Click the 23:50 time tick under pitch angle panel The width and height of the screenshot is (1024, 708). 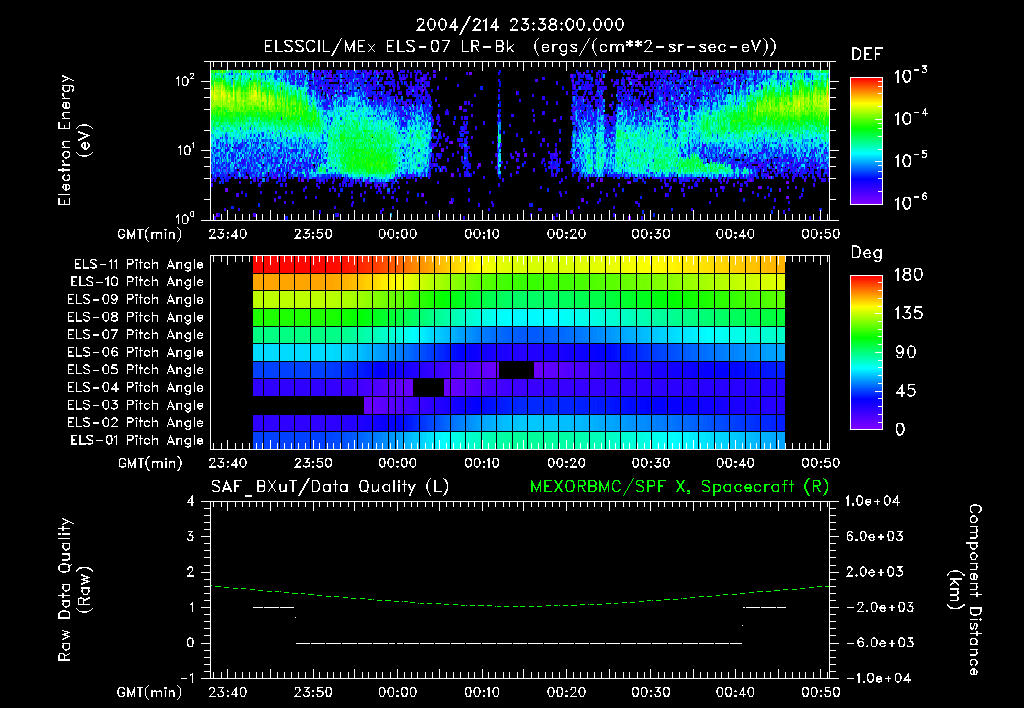click(313, 463)
